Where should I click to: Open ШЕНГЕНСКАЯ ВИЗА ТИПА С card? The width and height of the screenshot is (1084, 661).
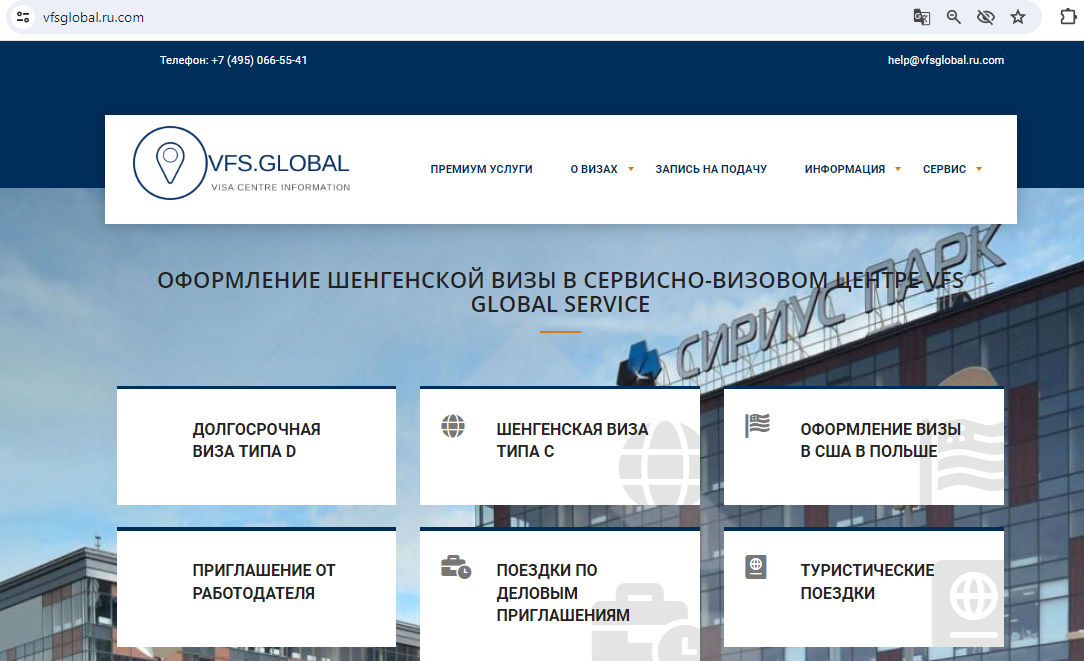click(x=560, y=446)
